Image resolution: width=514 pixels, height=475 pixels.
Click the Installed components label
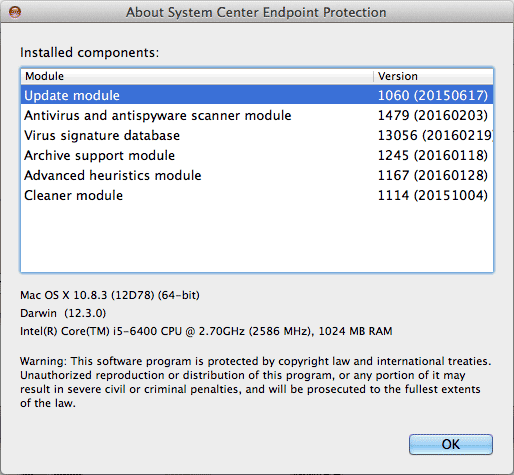(90, 53)
